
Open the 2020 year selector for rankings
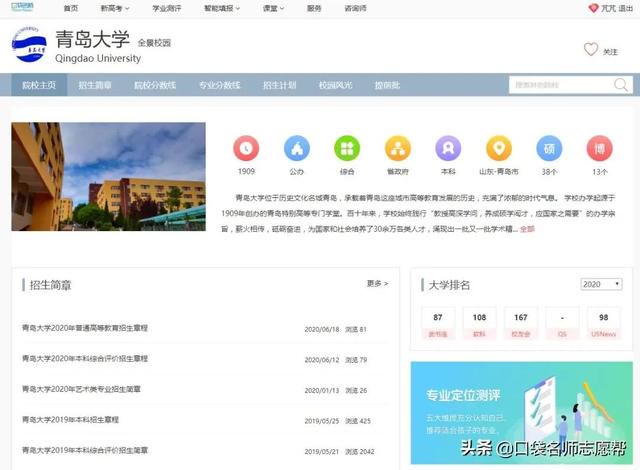pyautogui.click(x=601, y=284)
